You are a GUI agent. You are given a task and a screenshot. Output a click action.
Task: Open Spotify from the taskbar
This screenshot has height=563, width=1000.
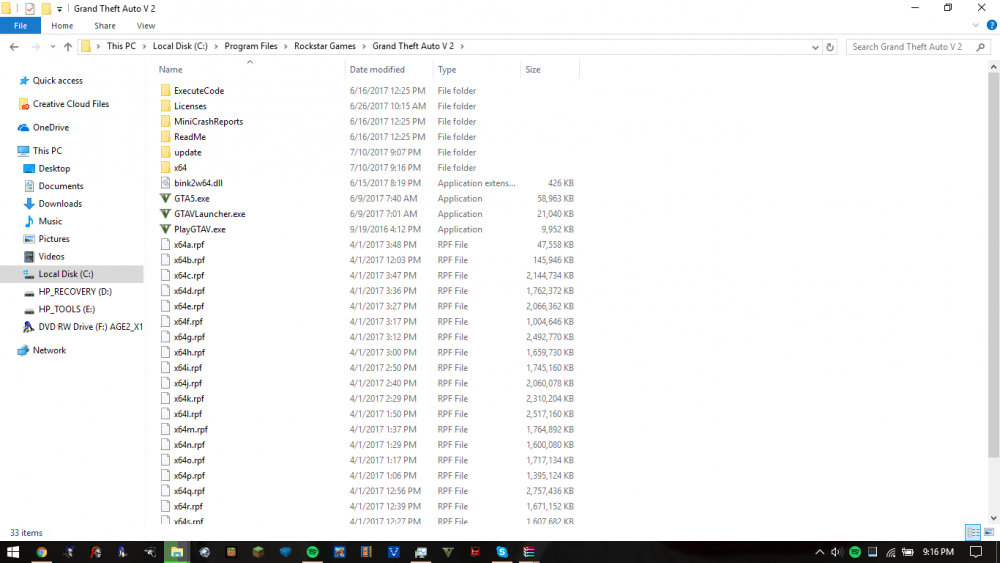(312, 552)
